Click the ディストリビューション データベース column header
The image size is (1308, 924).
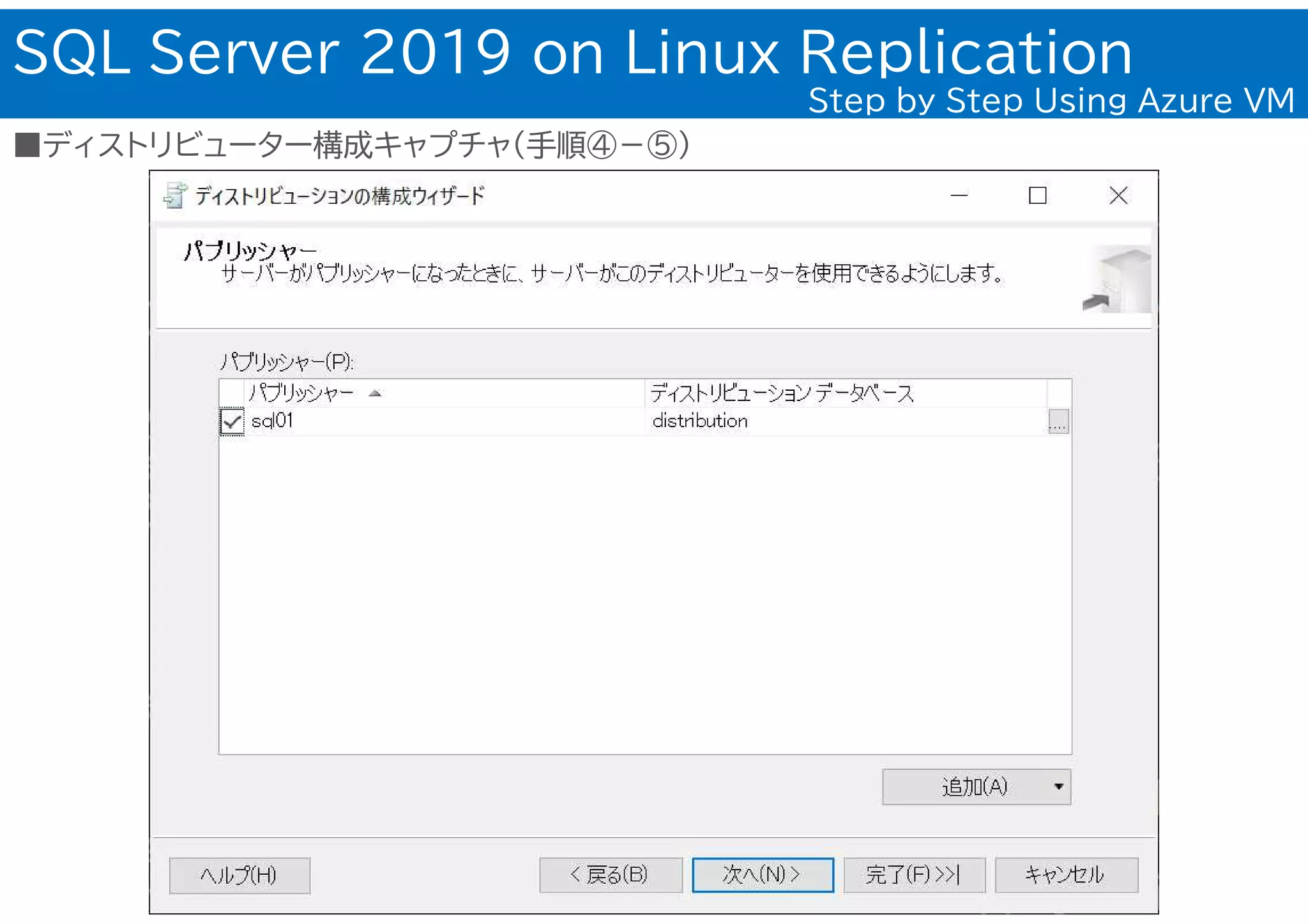[x=846, y=393]
